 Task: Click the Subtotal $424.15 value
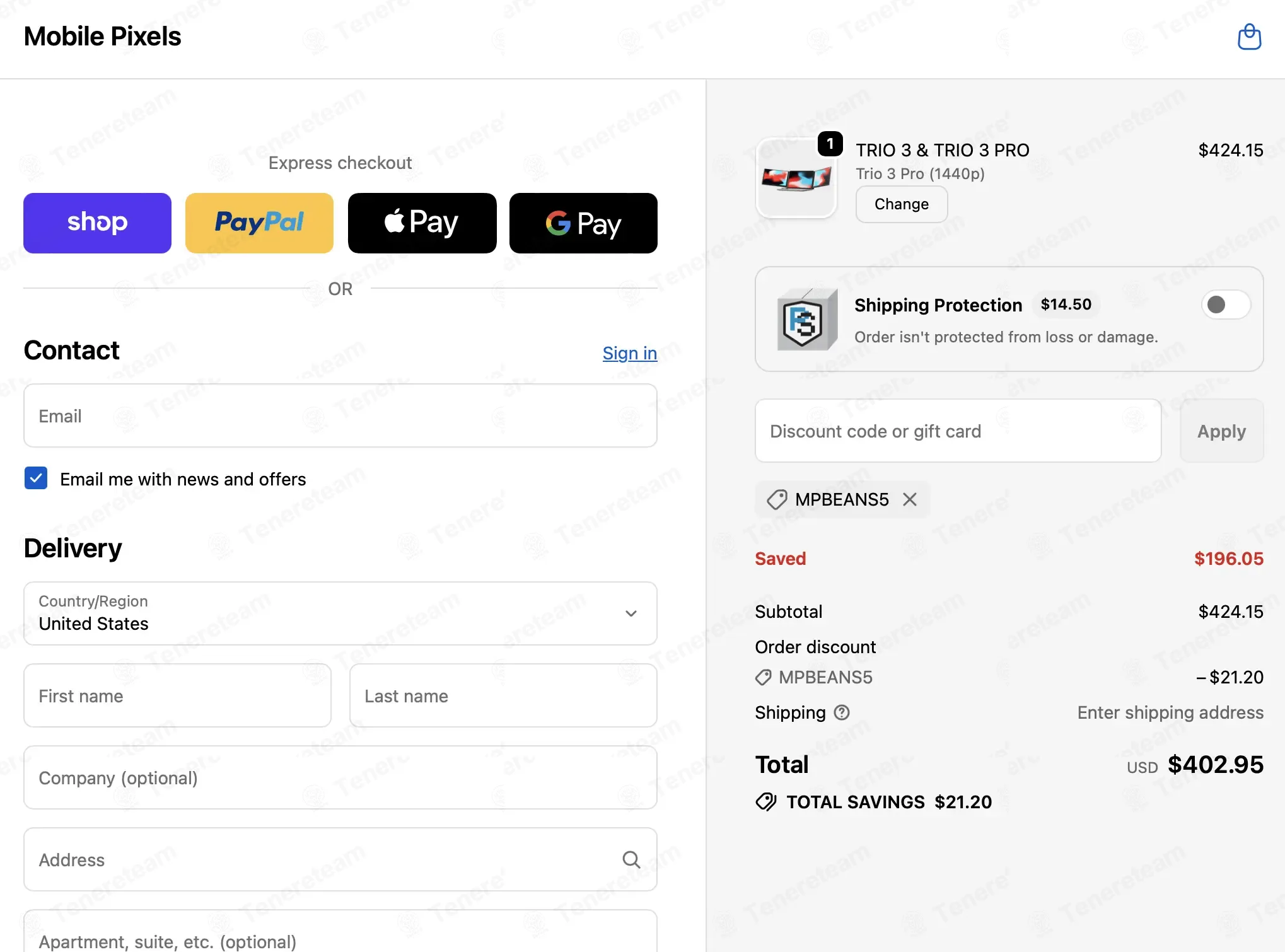[x=1231, y=612]
